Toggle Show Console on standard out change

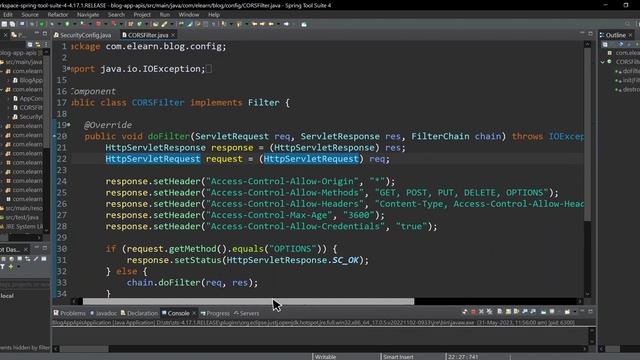click(524, 312)
